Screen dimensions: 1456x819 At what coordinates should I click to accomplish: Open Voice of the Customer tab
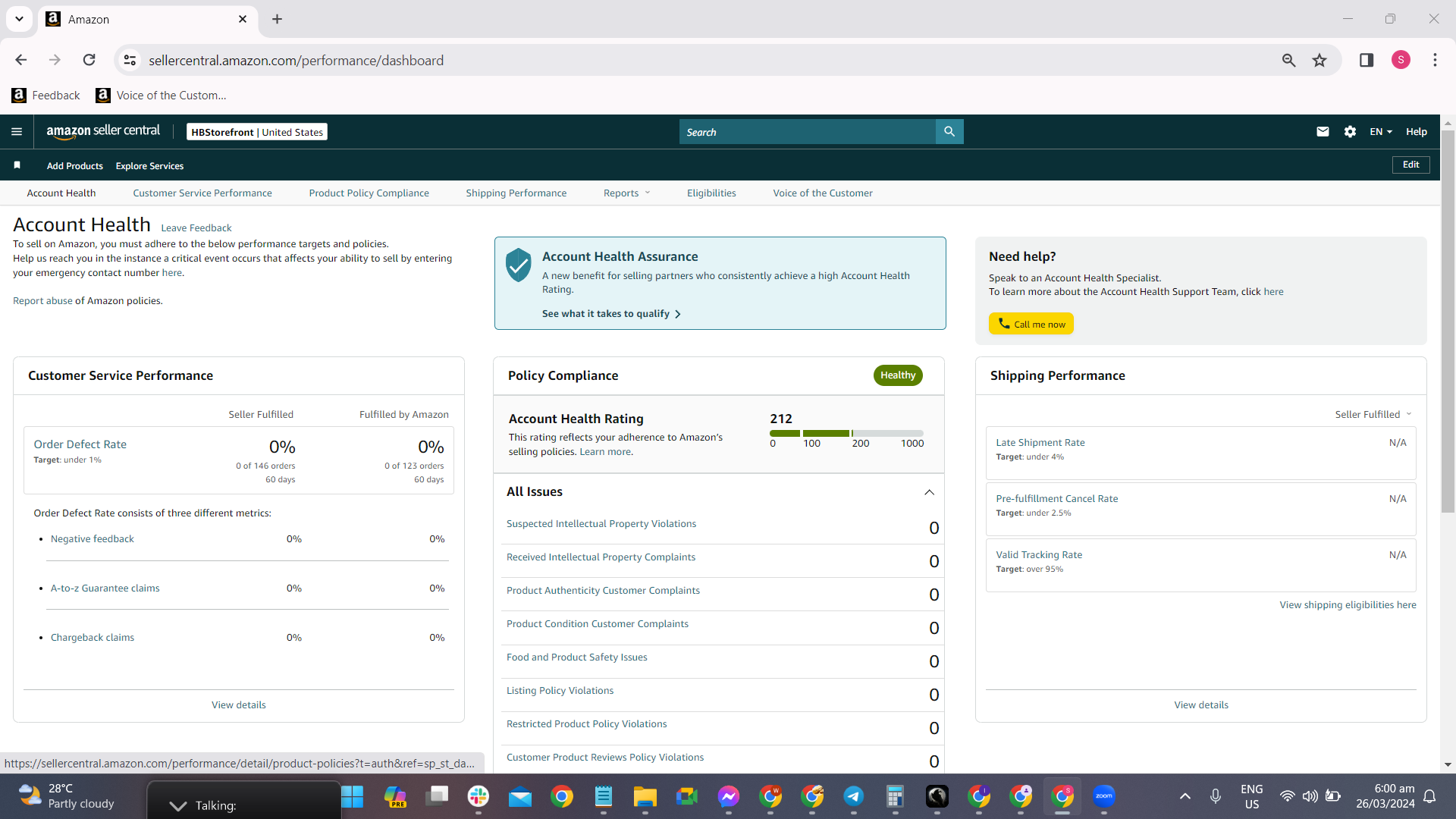tap(823, 193)
